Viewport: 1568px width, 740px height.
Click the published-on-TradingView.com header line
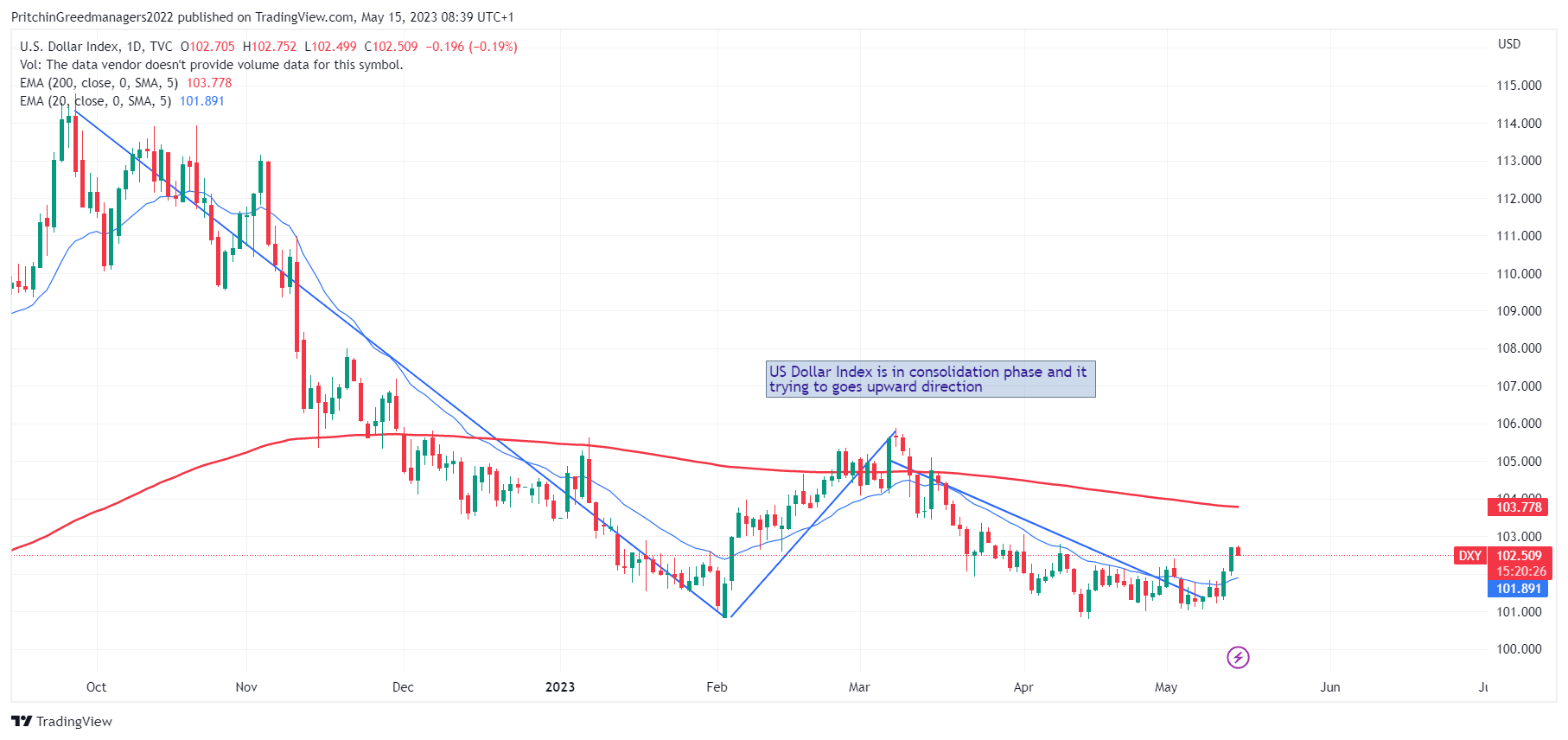(263, 17)
